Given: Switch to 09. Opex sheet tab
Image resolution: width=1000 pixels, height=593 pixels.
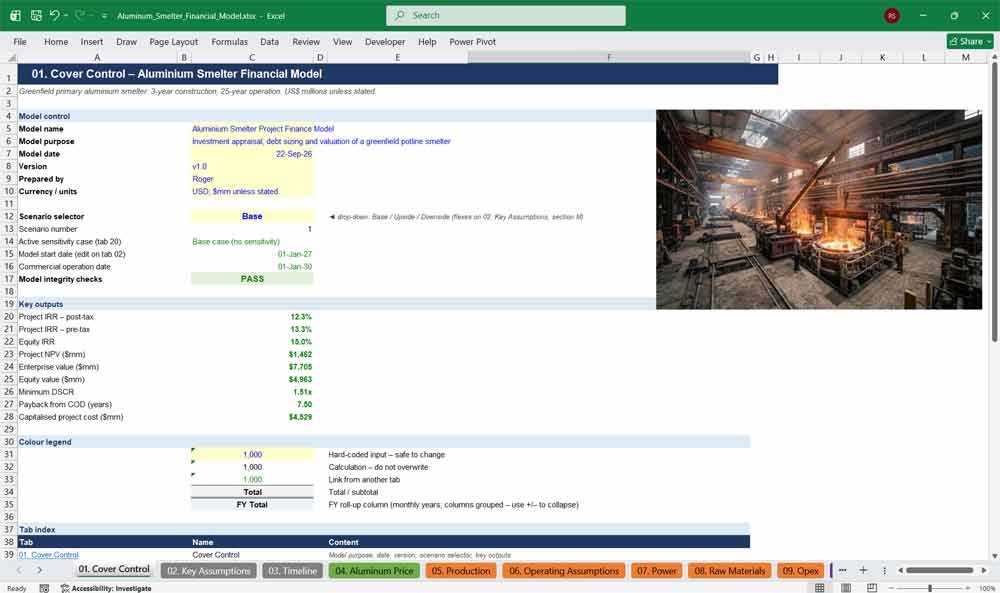Looking at the screenshot, I should pos(800,571).
